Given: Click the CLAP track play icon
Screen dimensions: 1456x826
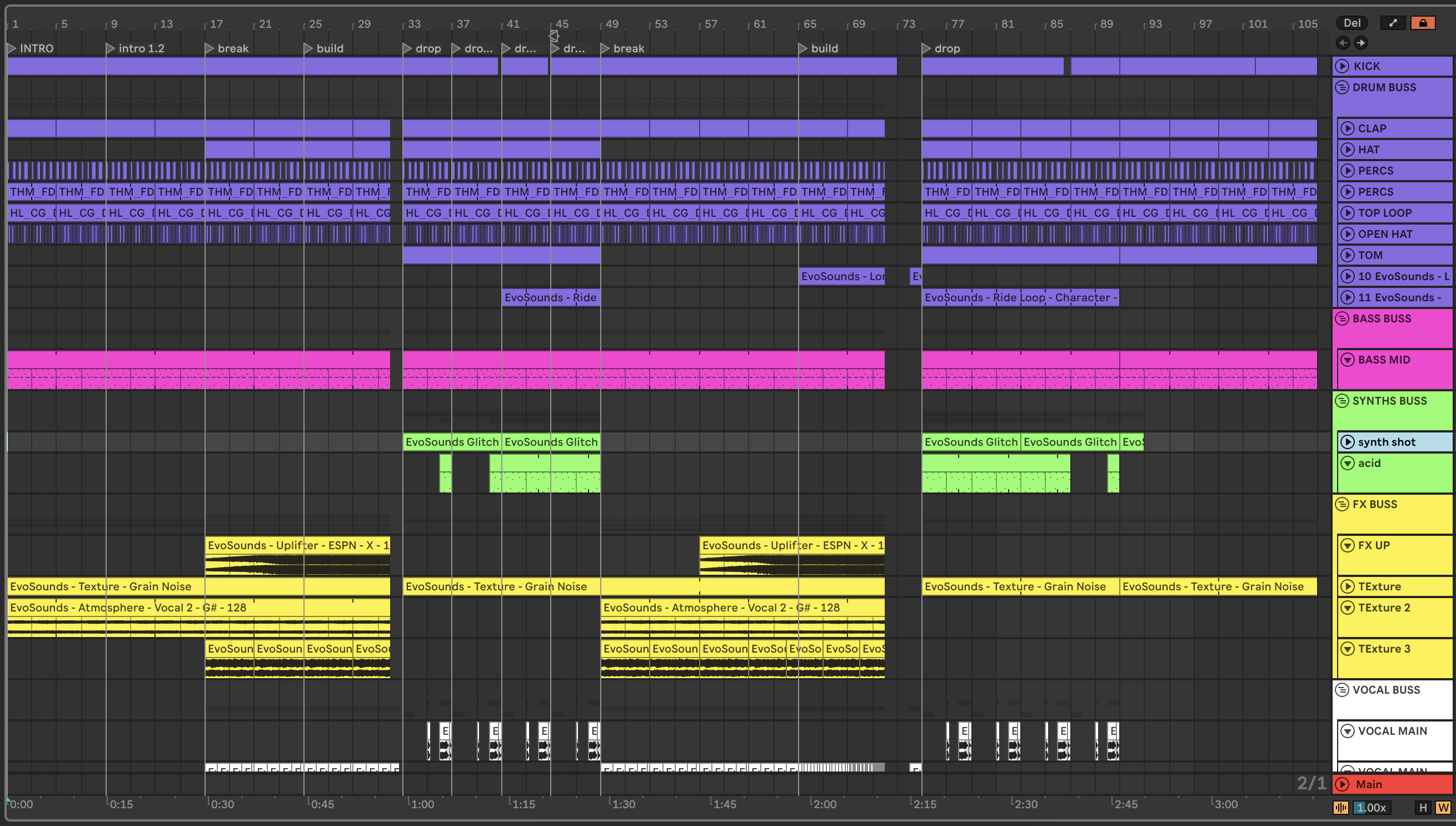Looking at the screenshot, I should coord(1347,129).
